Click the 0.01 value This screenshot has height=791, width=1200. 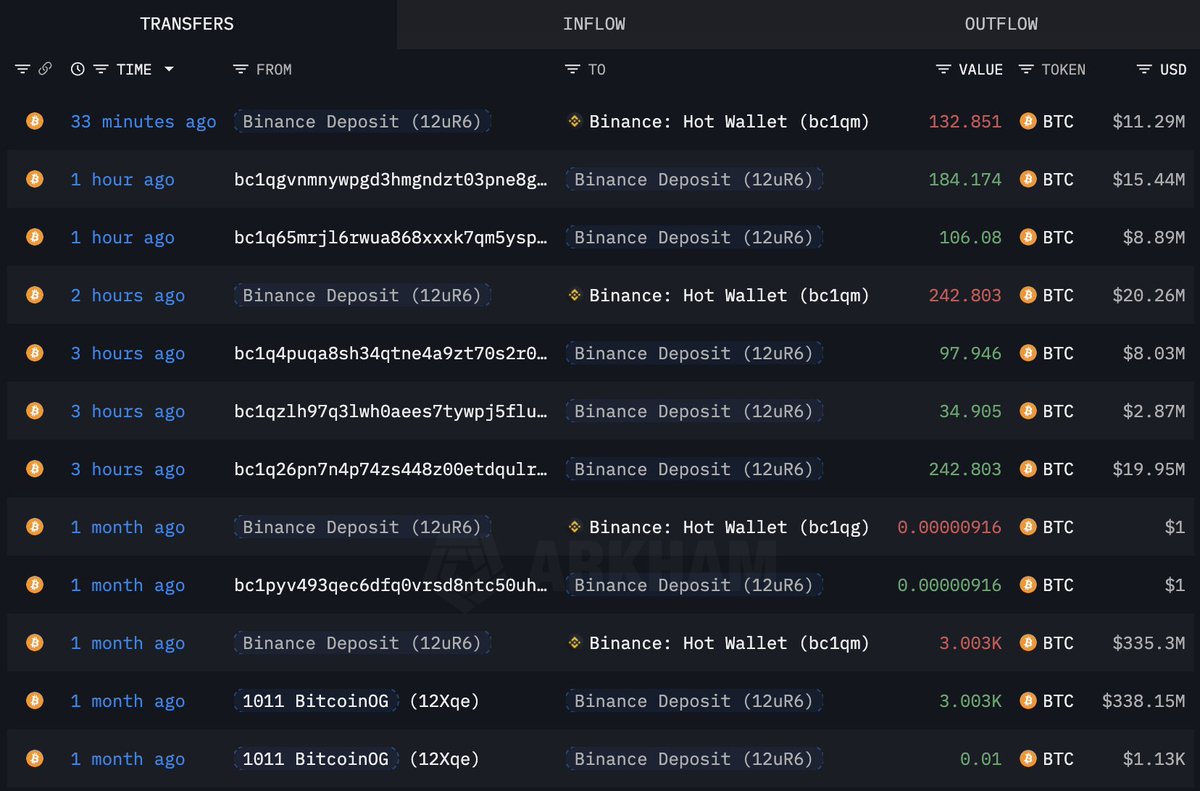tap(981, 759)
